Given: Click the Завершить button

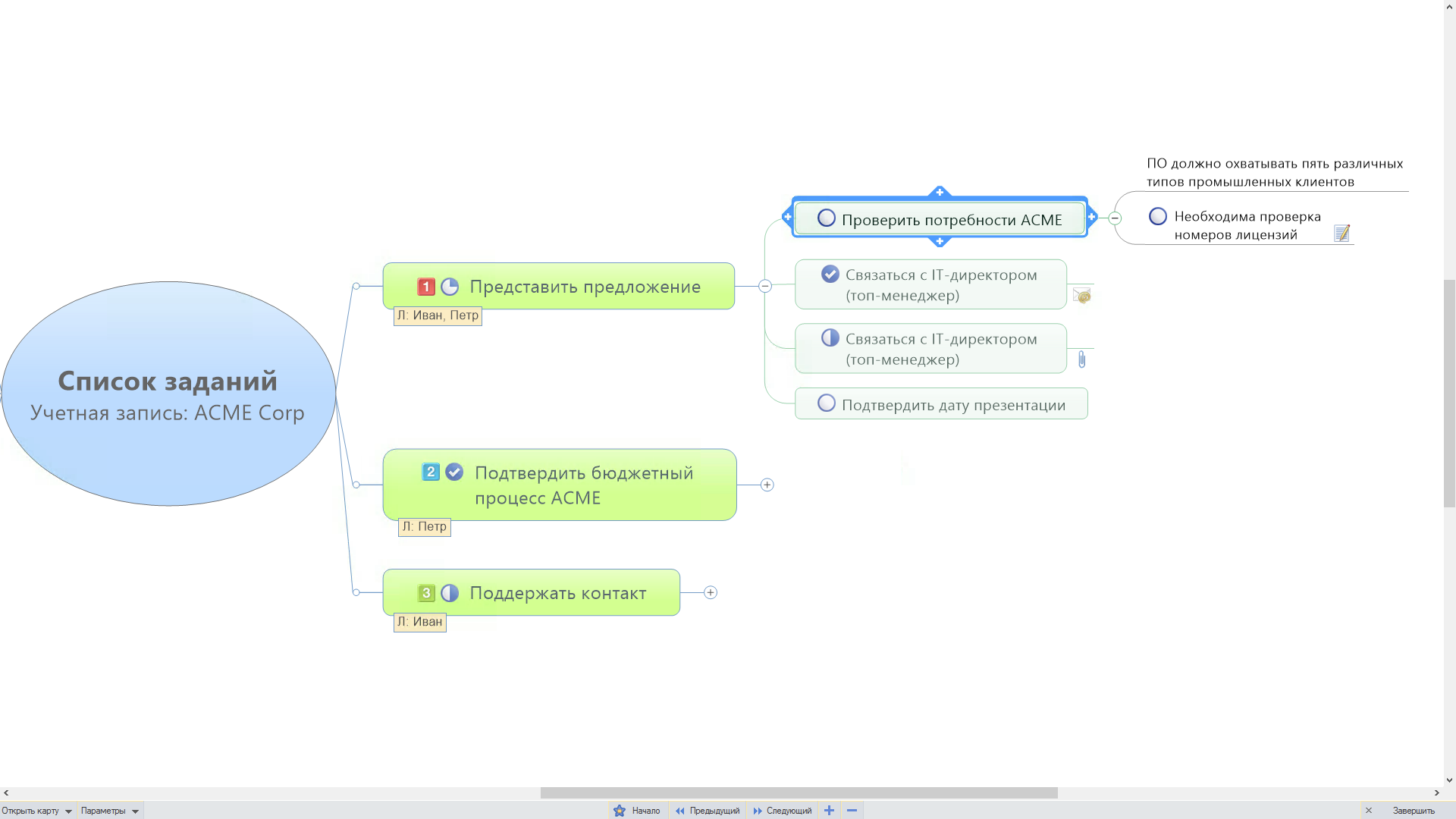Looking at the screenshot, I should pyautogui.click(x=1413, y=811).
